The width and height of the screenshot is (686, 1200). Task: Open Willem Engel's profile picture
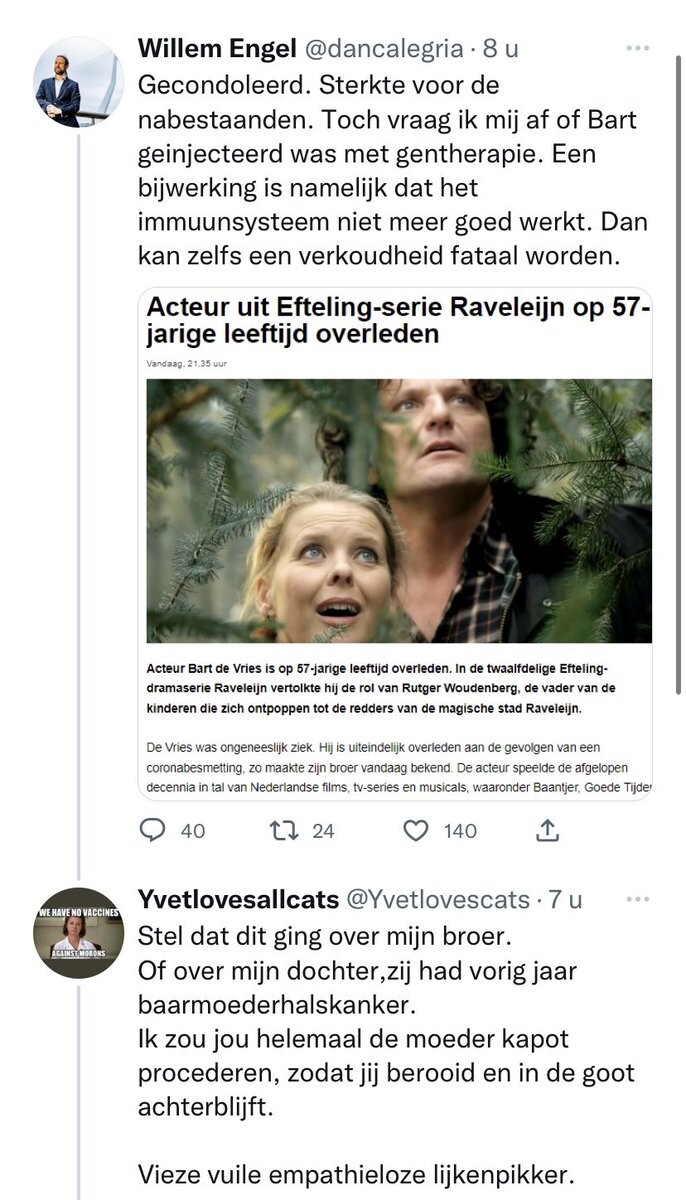pyautogui.click(x=78, y=82)
